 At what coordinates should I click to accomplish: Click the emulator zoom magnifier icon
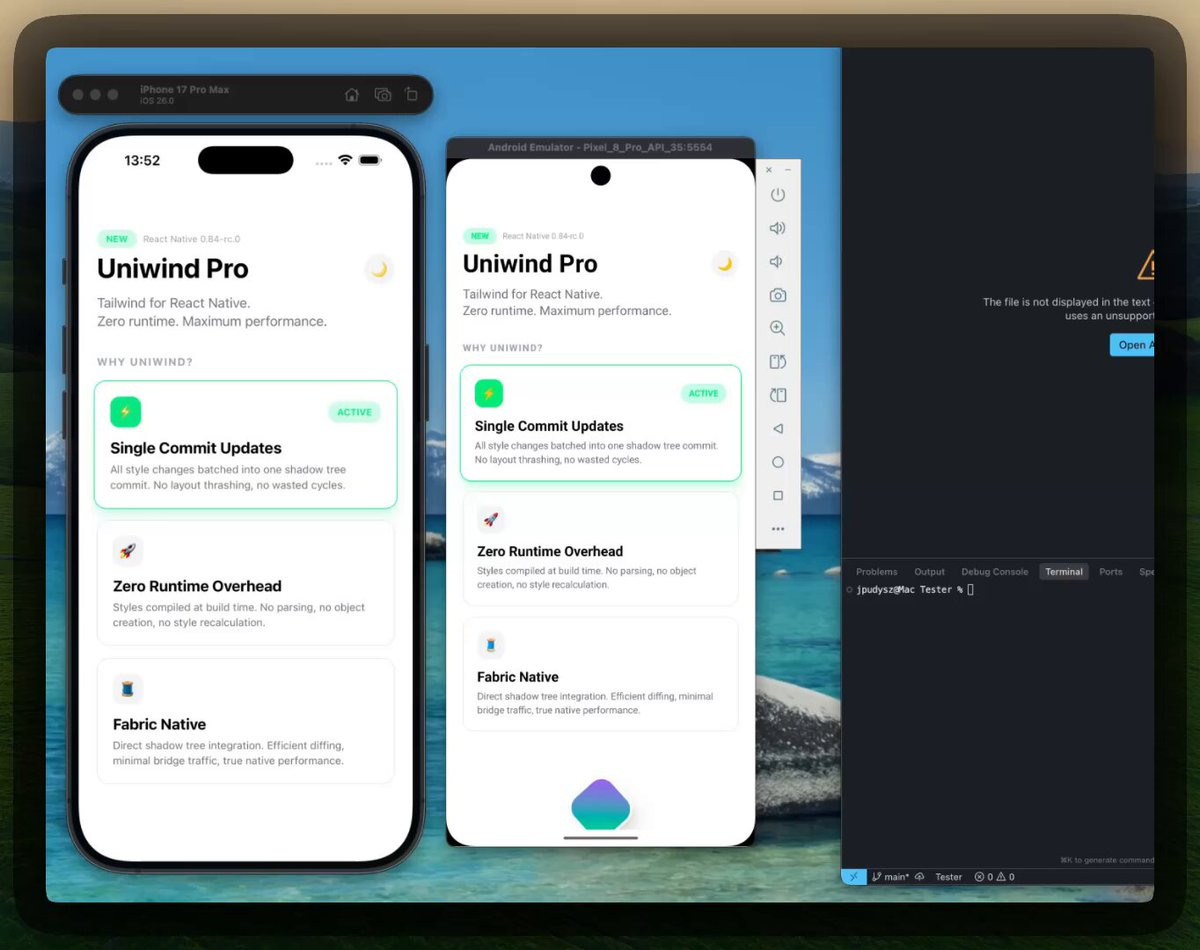[x=778, y=328]
